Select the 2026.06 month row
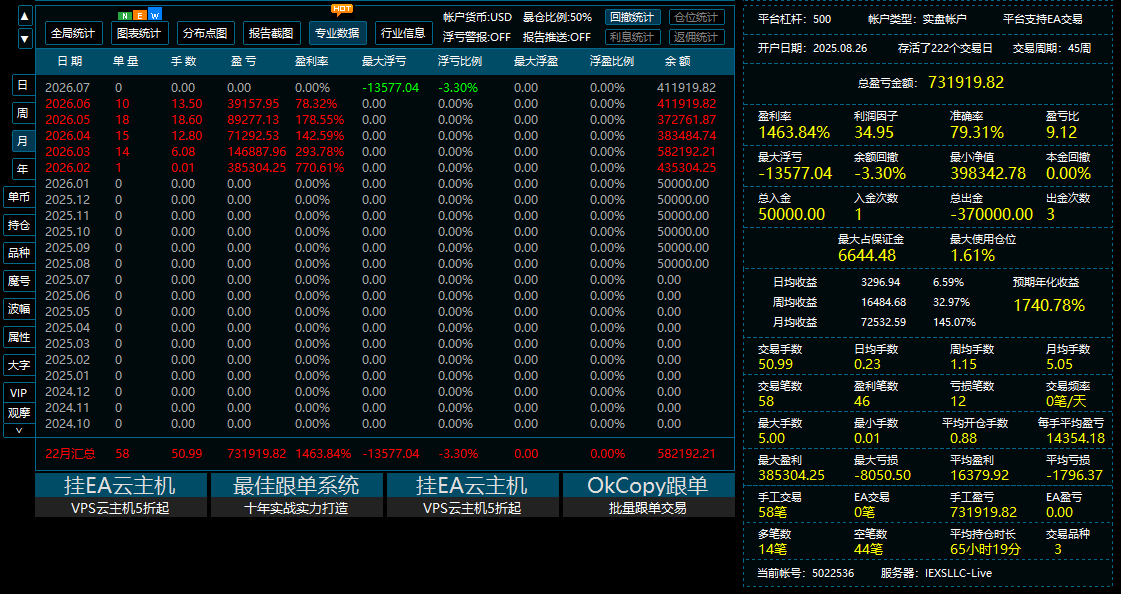 [385, 104]
